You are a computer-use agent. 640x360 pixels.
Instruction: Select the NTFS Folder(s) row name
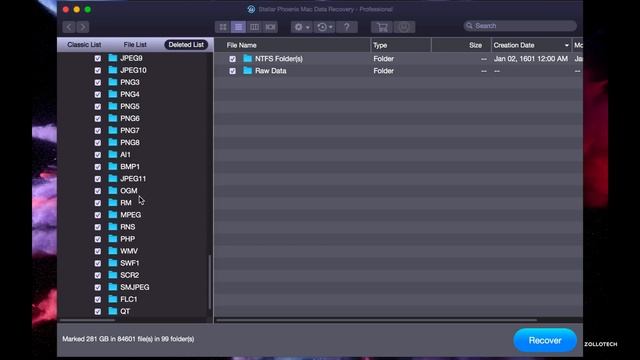click(279, 59)
